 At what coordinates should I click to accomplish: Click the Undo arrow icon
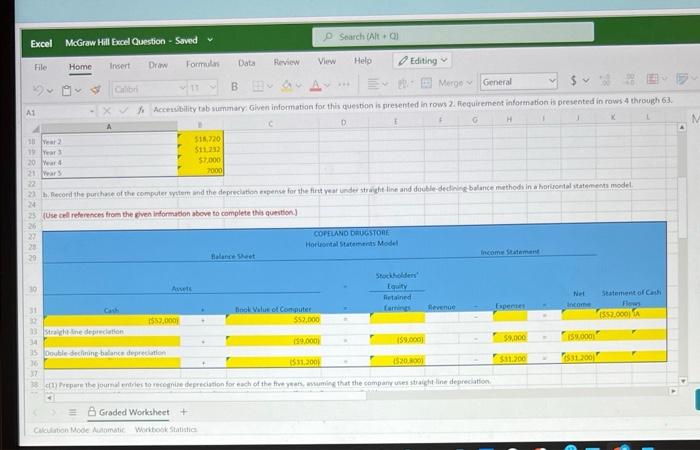39,90
